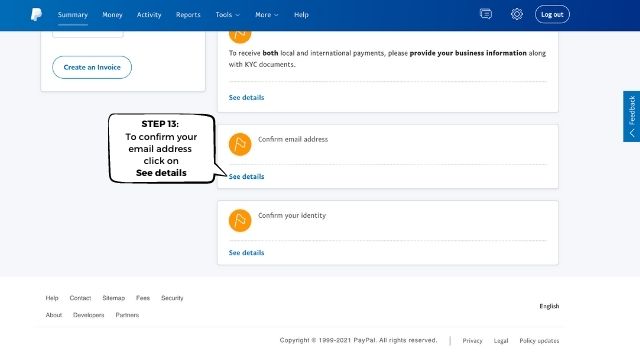Open the settings gear icon

point(517,14)
